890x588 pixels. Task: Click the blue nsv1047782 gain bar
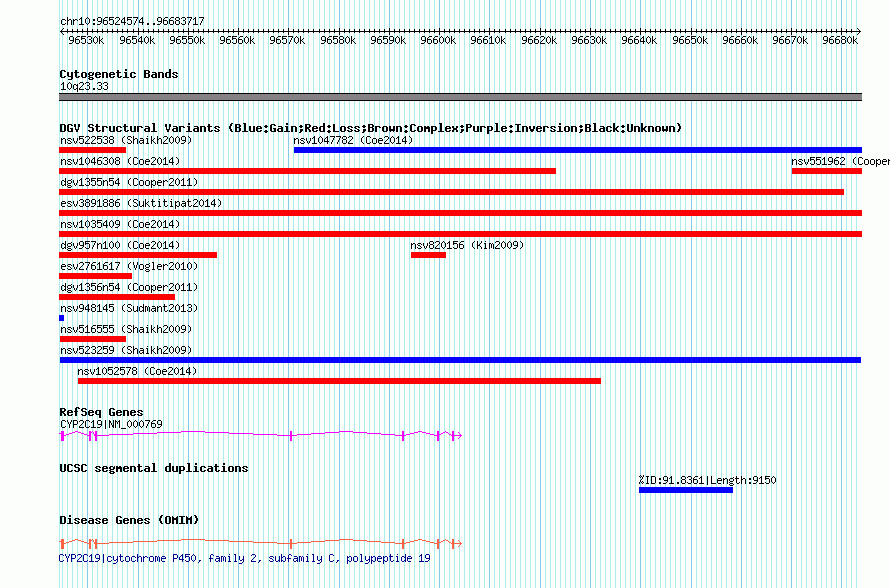point(578,150)
